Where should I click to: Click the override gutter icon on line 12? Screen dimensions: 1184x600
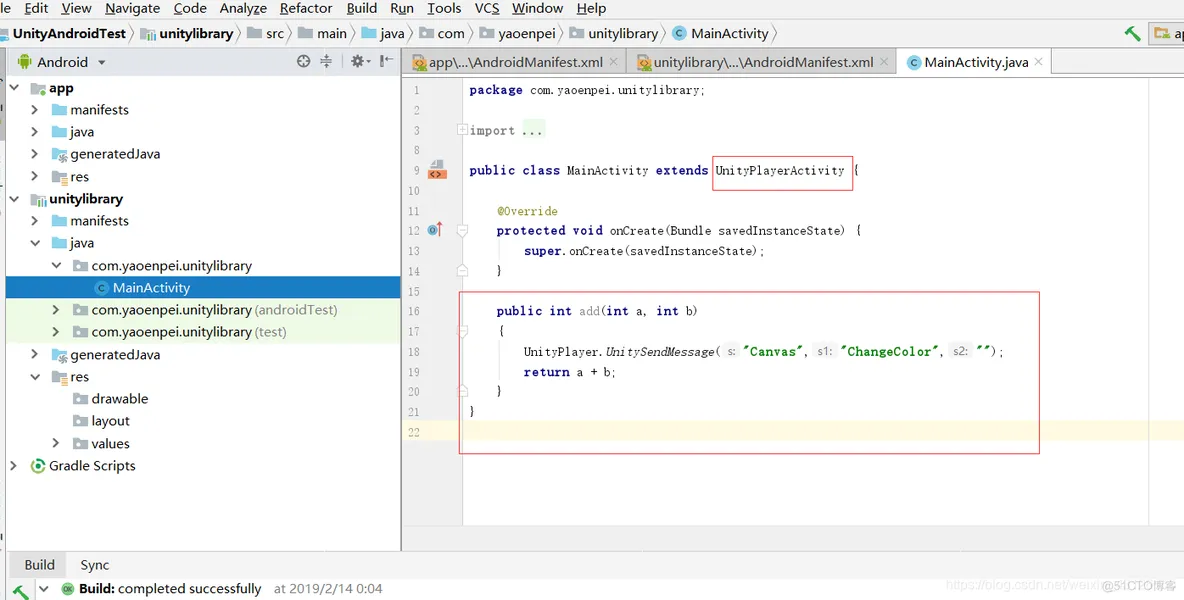[x=435, y=229]
